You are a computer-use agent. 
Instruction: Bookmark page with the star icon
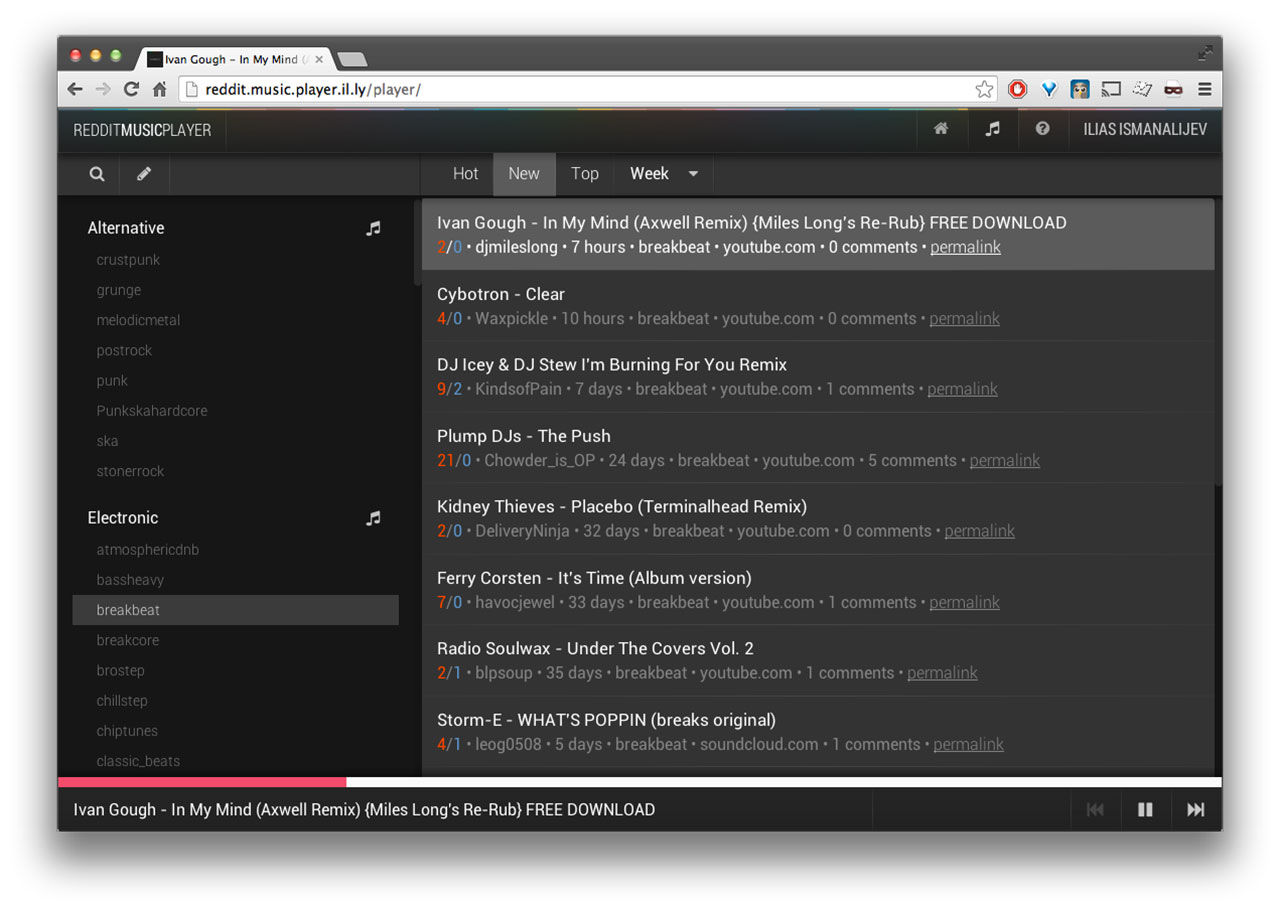[984, 89]
